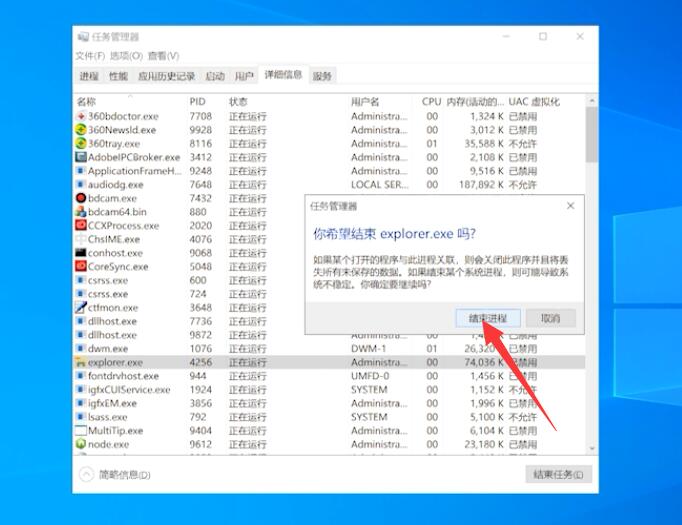Click the PID 792 cell of lsass.exe
682x525 pixels.
[x=198, y=417]
